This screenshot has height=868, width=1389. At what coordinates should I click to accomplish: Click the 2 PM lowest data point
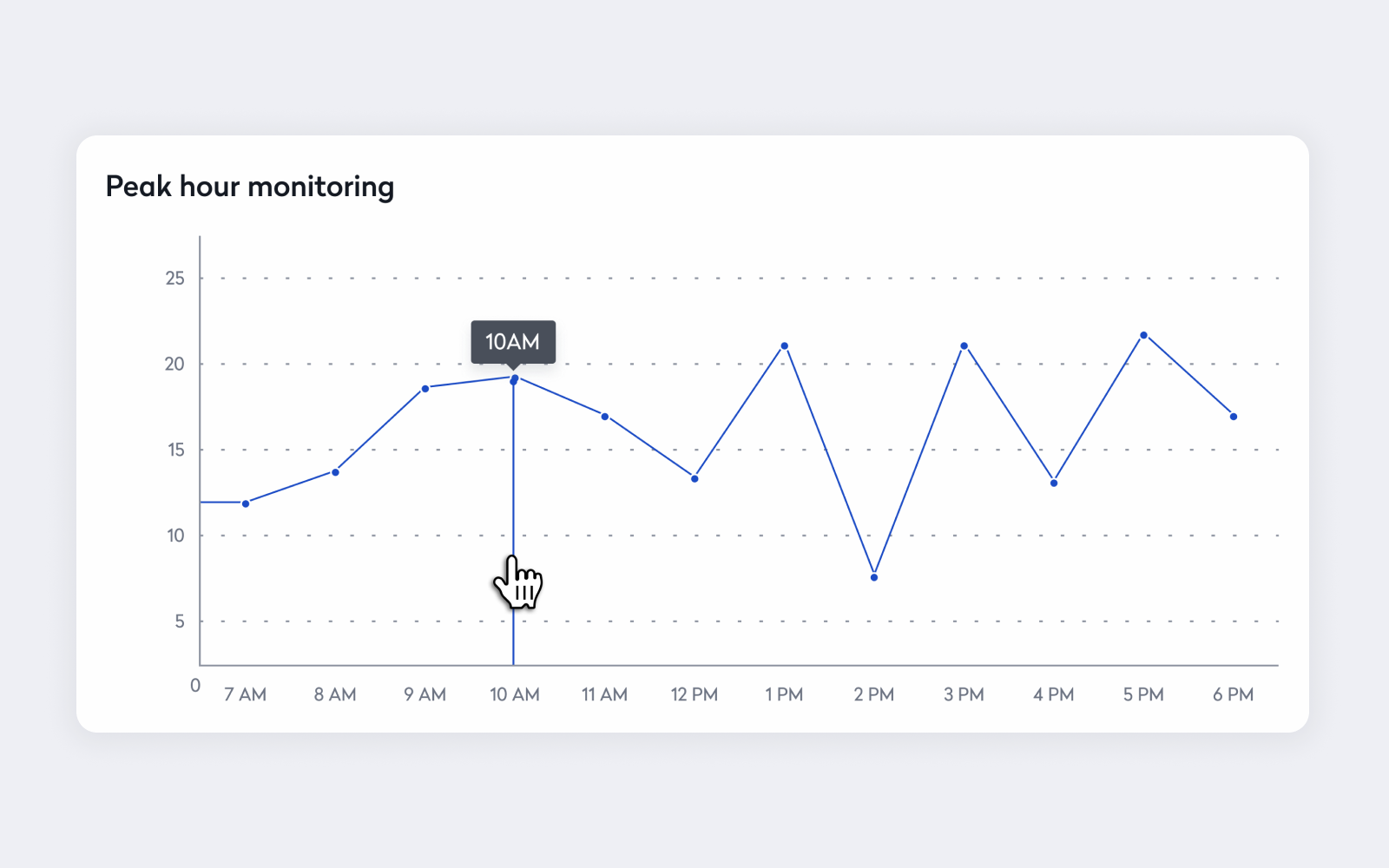click(874, 577)
